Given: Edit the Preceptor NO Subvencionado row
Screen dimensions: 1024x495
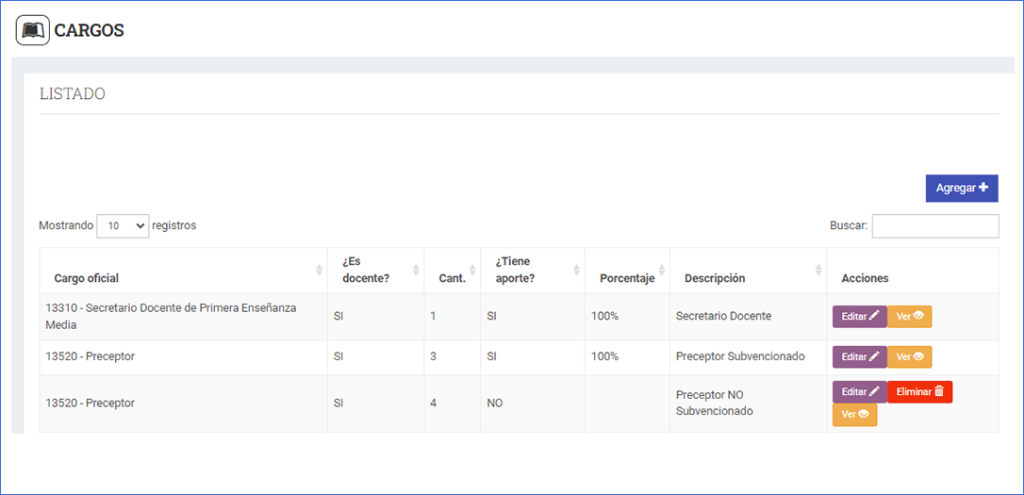Looking at the screenshot, I should [x=859, y=391].
